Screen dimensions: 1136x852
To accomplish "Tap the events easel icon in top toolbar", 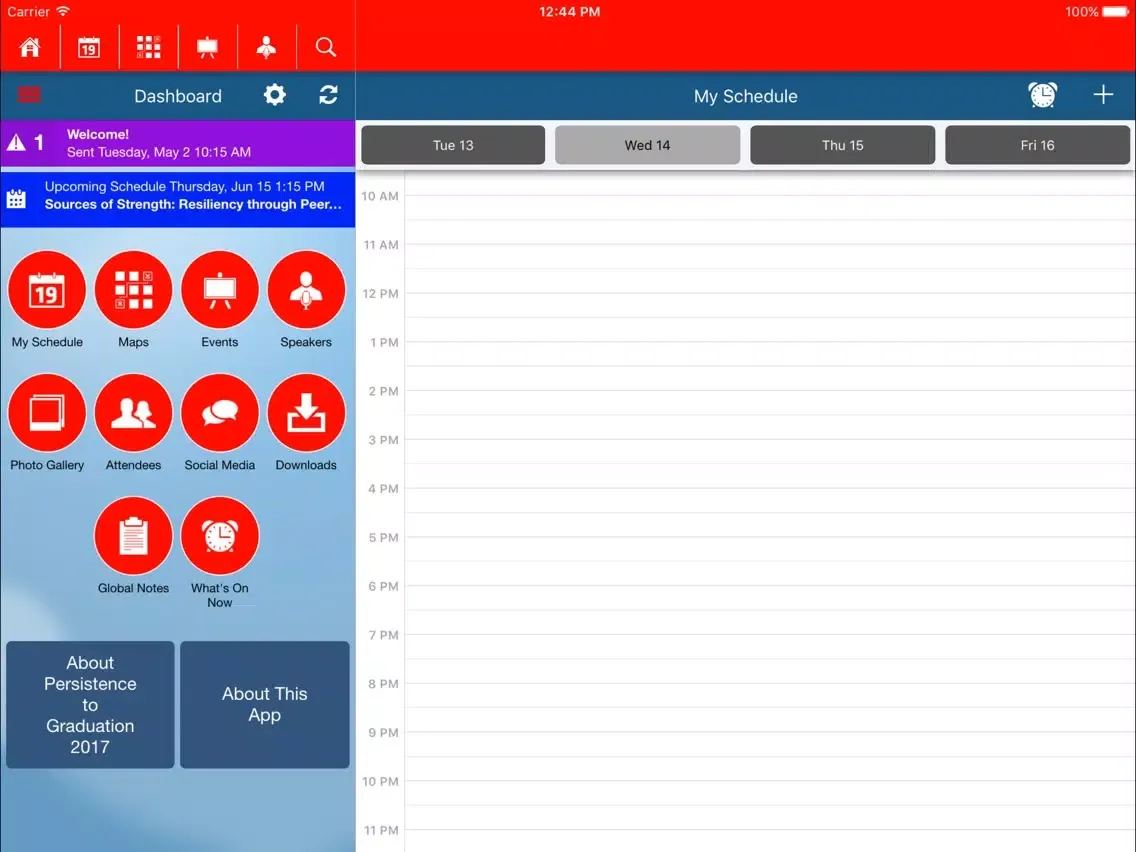I will [x=207, y=48].
